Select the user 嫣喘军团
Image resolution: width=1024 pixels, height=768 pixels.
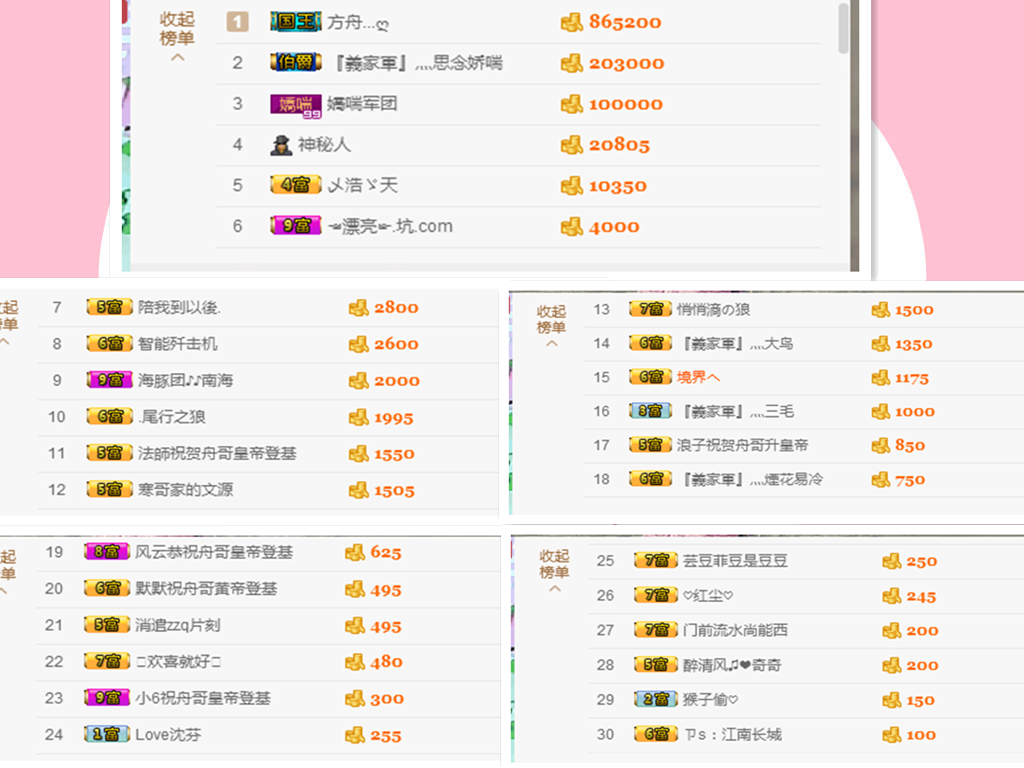tap(362, 104)
